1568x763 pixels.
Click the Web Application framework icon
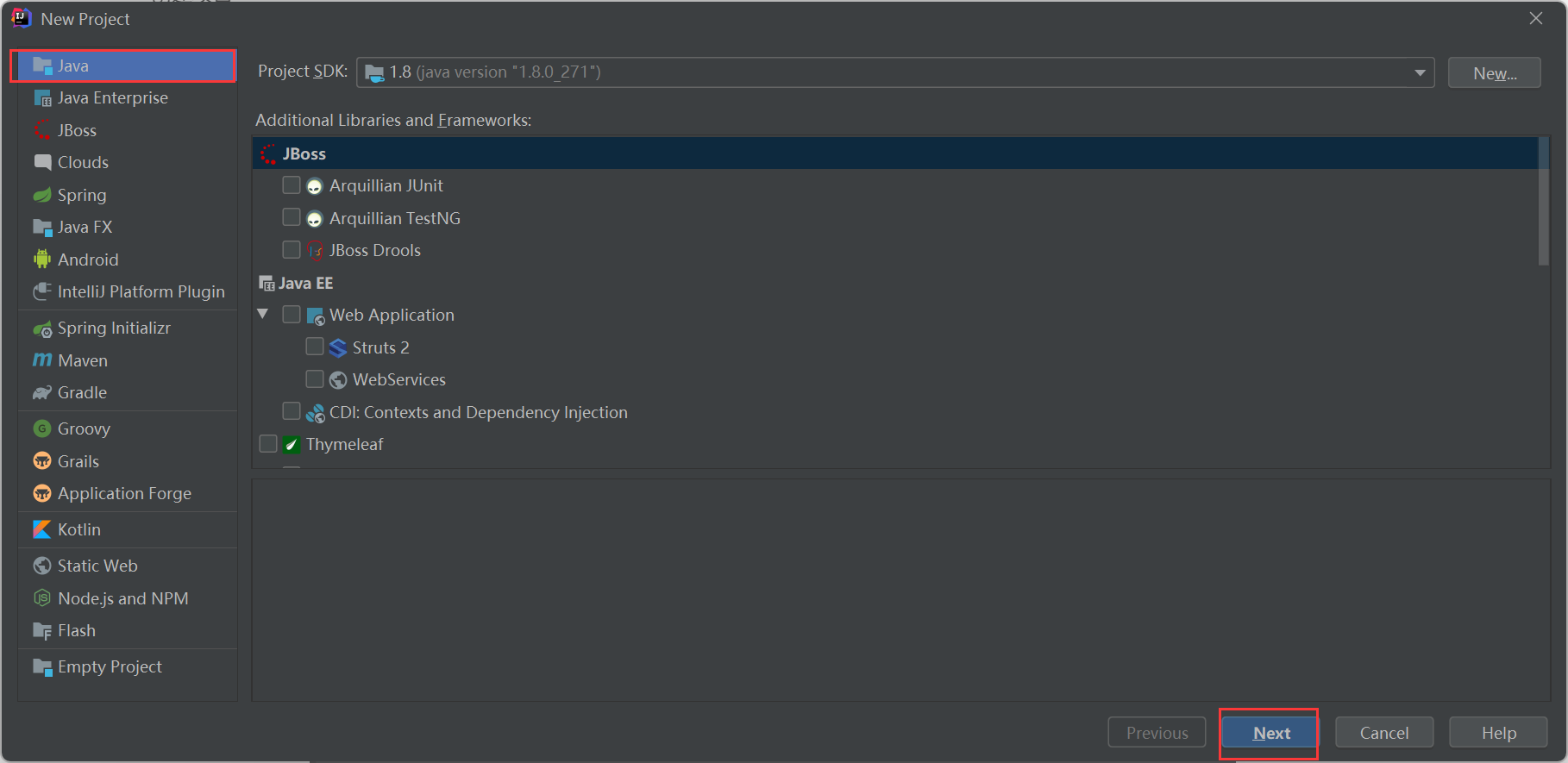tap(316, 316)
